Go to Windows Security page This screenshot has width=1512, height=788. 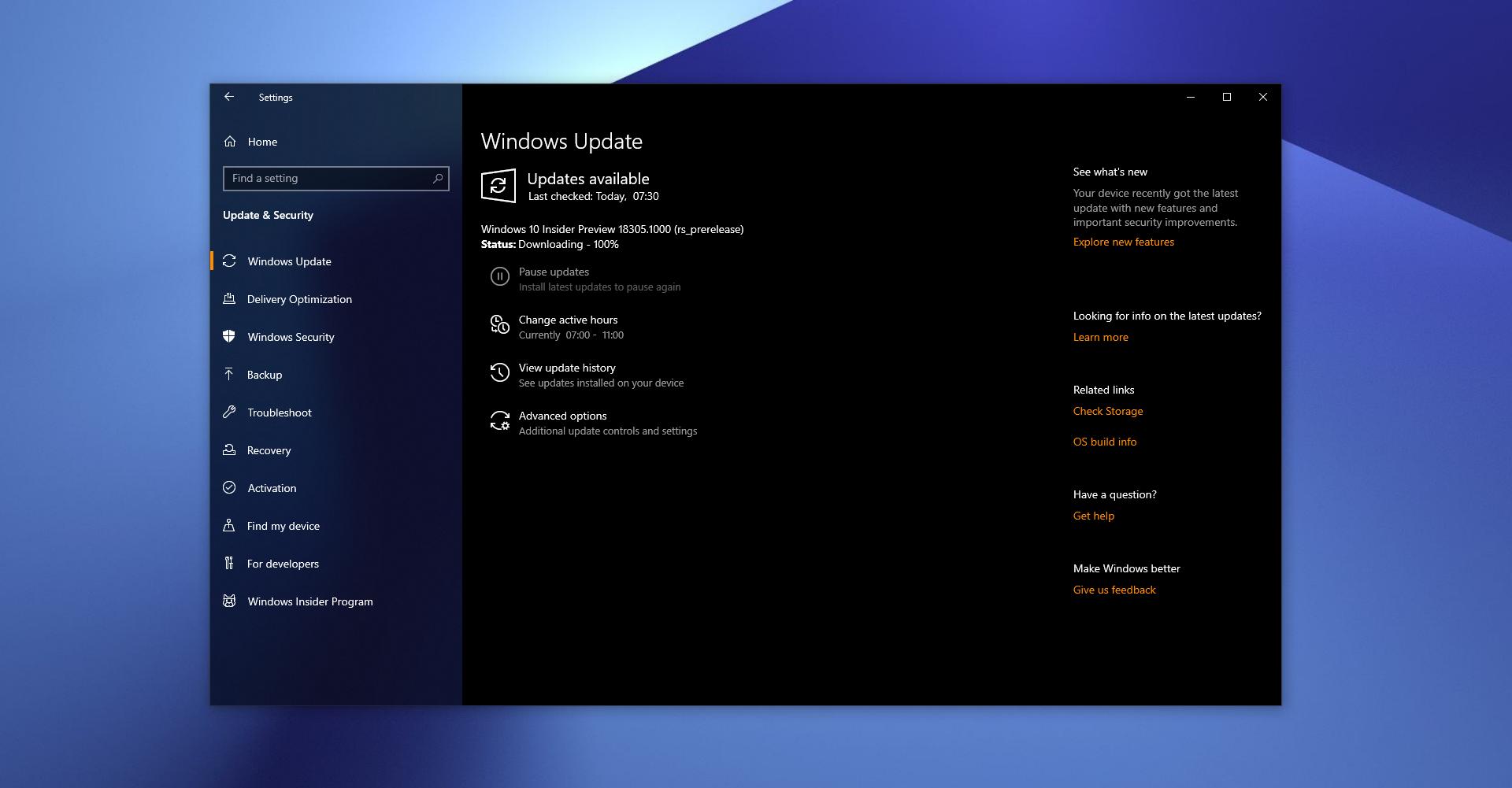335,337
